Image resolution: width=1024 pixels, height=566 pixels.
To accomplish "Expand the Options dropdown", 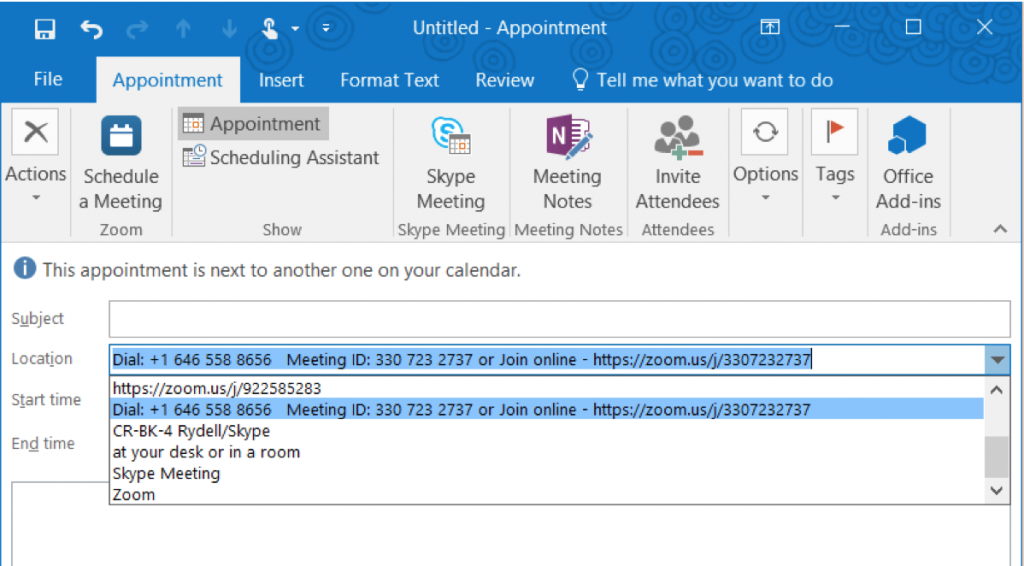I will click(x=765, y=158).
